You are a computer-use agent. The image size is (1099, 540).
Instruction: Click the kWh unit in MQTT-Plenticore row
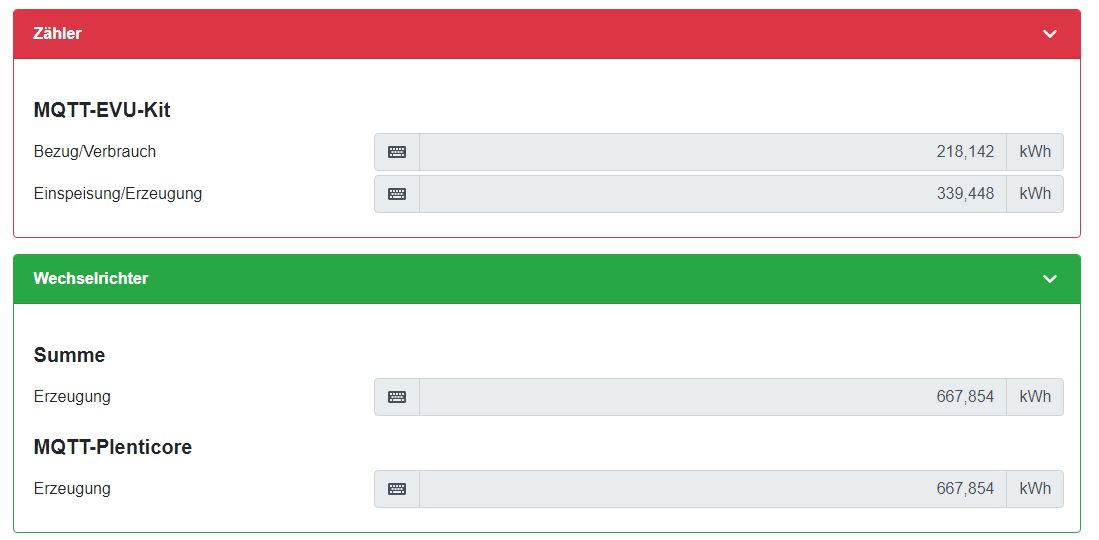click(1035, 489)
